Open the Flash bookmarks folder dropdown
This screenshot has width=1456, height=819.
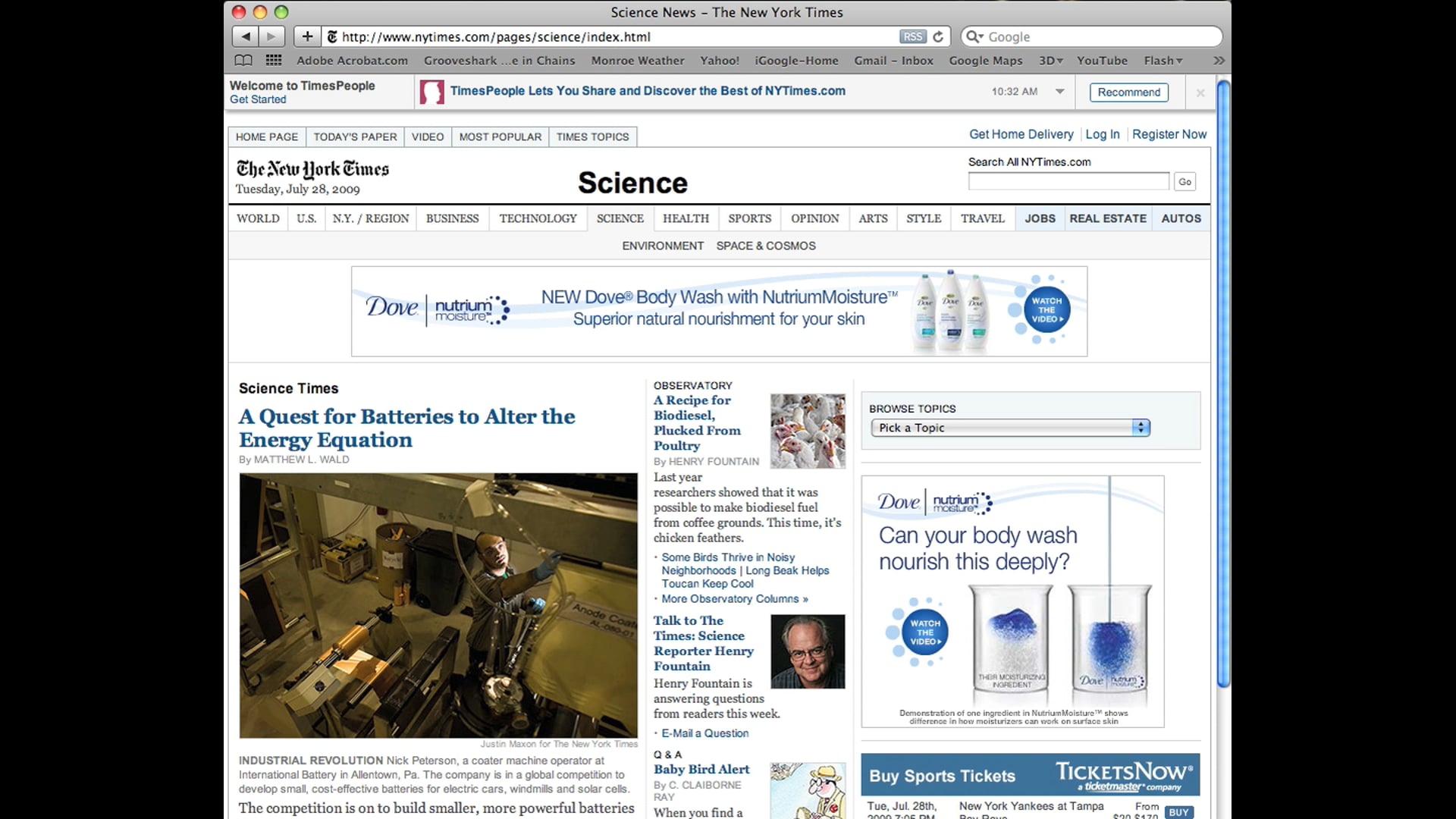point(1163,61)
